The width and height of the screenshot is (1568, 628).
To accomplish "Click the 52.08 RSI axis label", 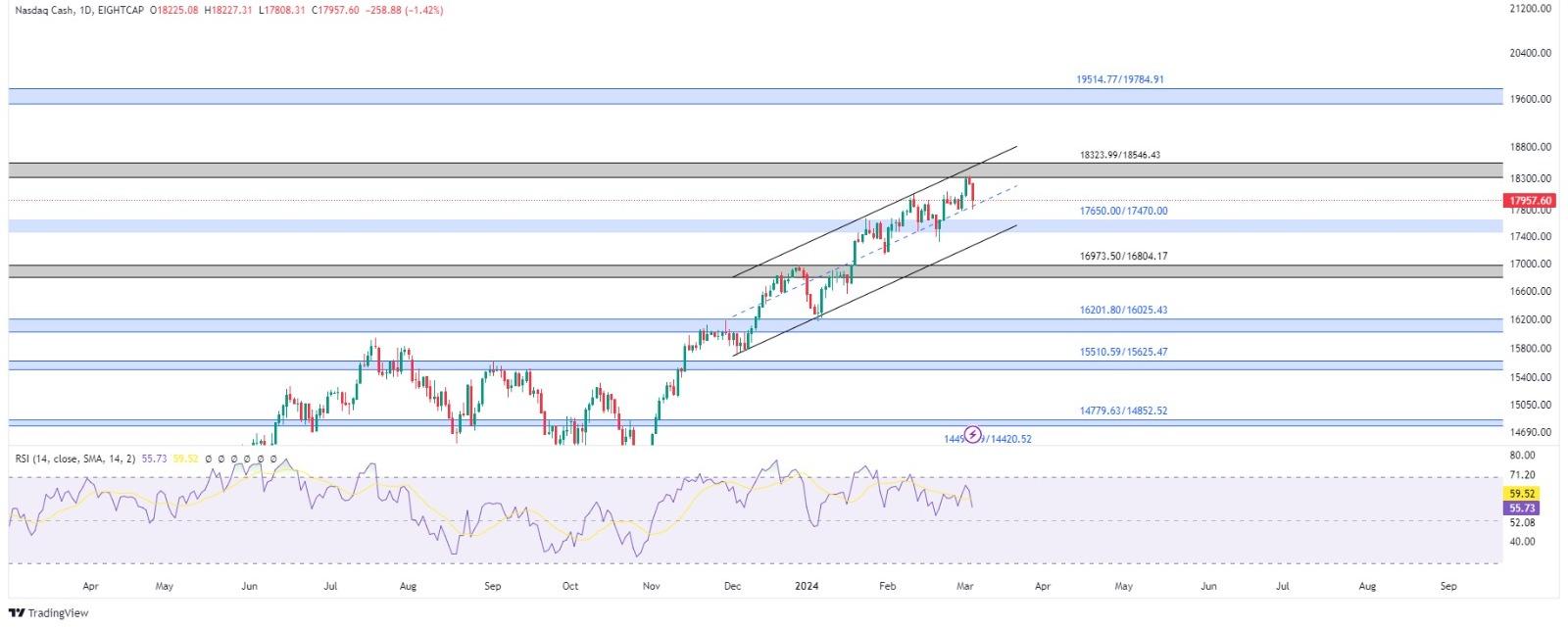I will coord(1522,523).
